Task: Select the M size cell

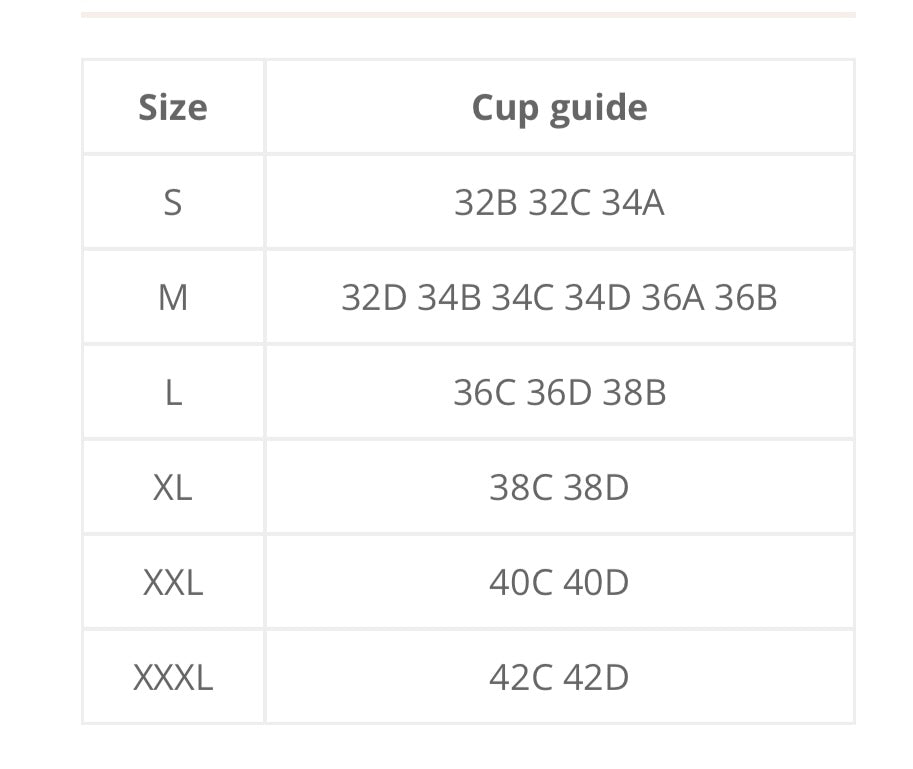Action: pos(173,297)
